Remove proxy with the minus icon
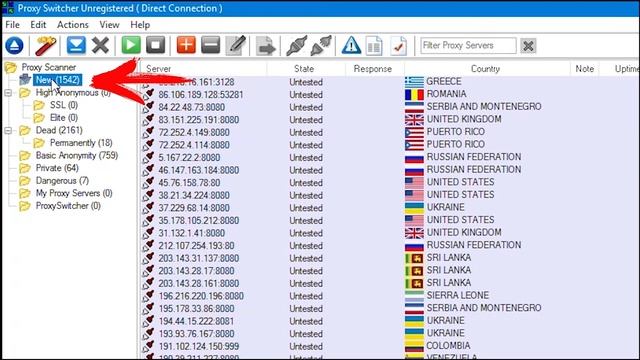Screen dimensions: 640x360 [211, 45]
